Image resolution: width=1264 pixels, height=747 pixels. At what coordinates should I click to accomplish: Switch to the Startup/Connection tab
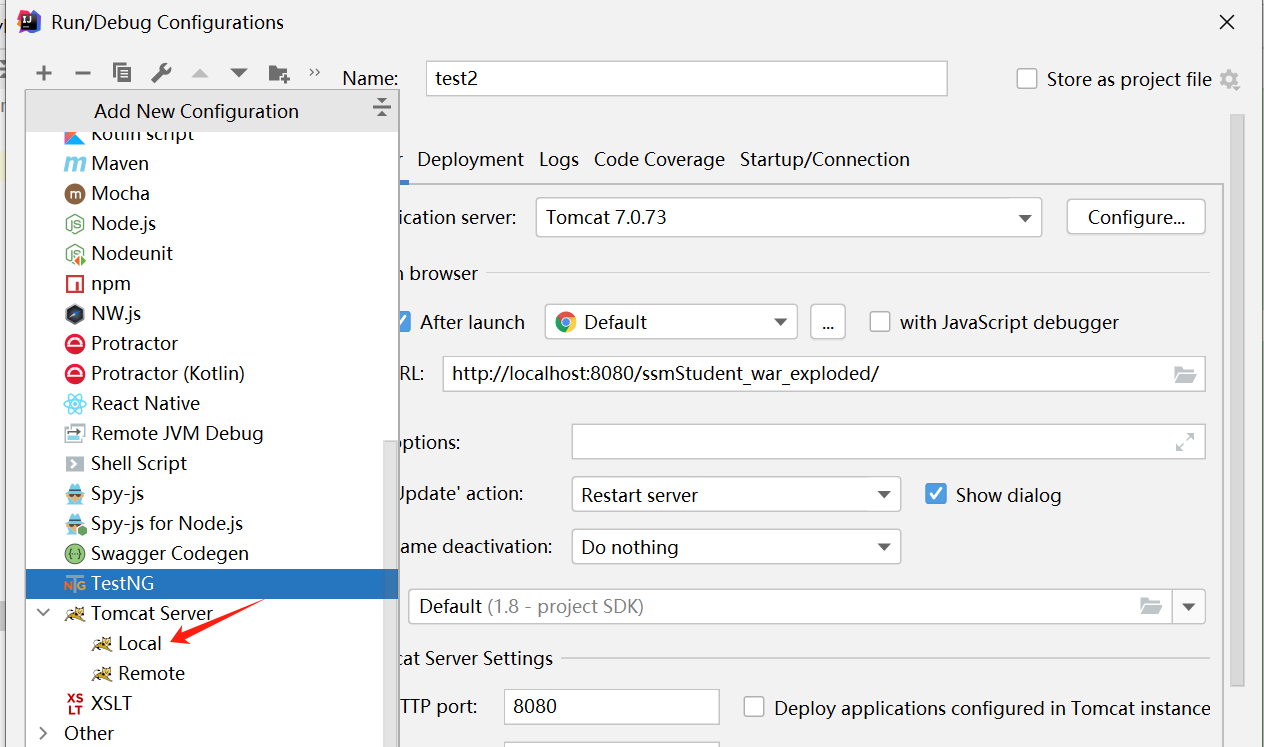(825, 159)
